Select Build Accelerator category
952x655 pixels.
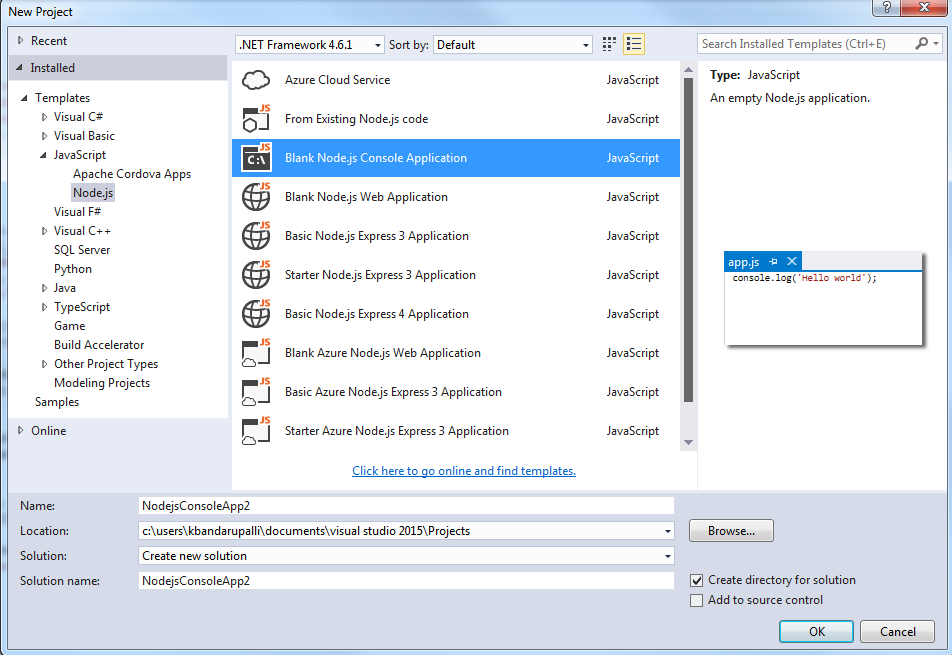coord(99,344)
